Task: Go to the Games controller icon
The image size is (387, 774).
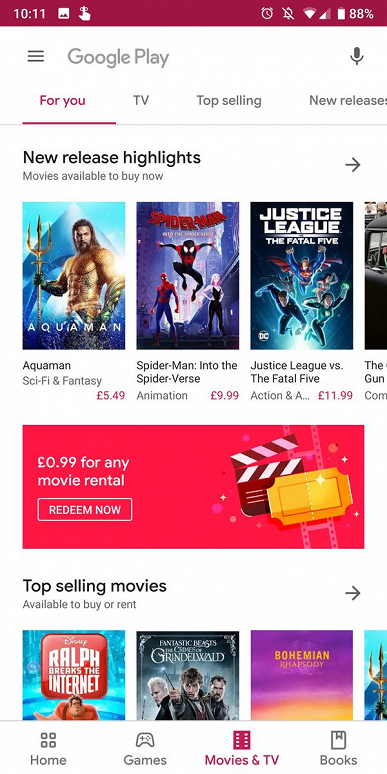Action: [145, 739]
